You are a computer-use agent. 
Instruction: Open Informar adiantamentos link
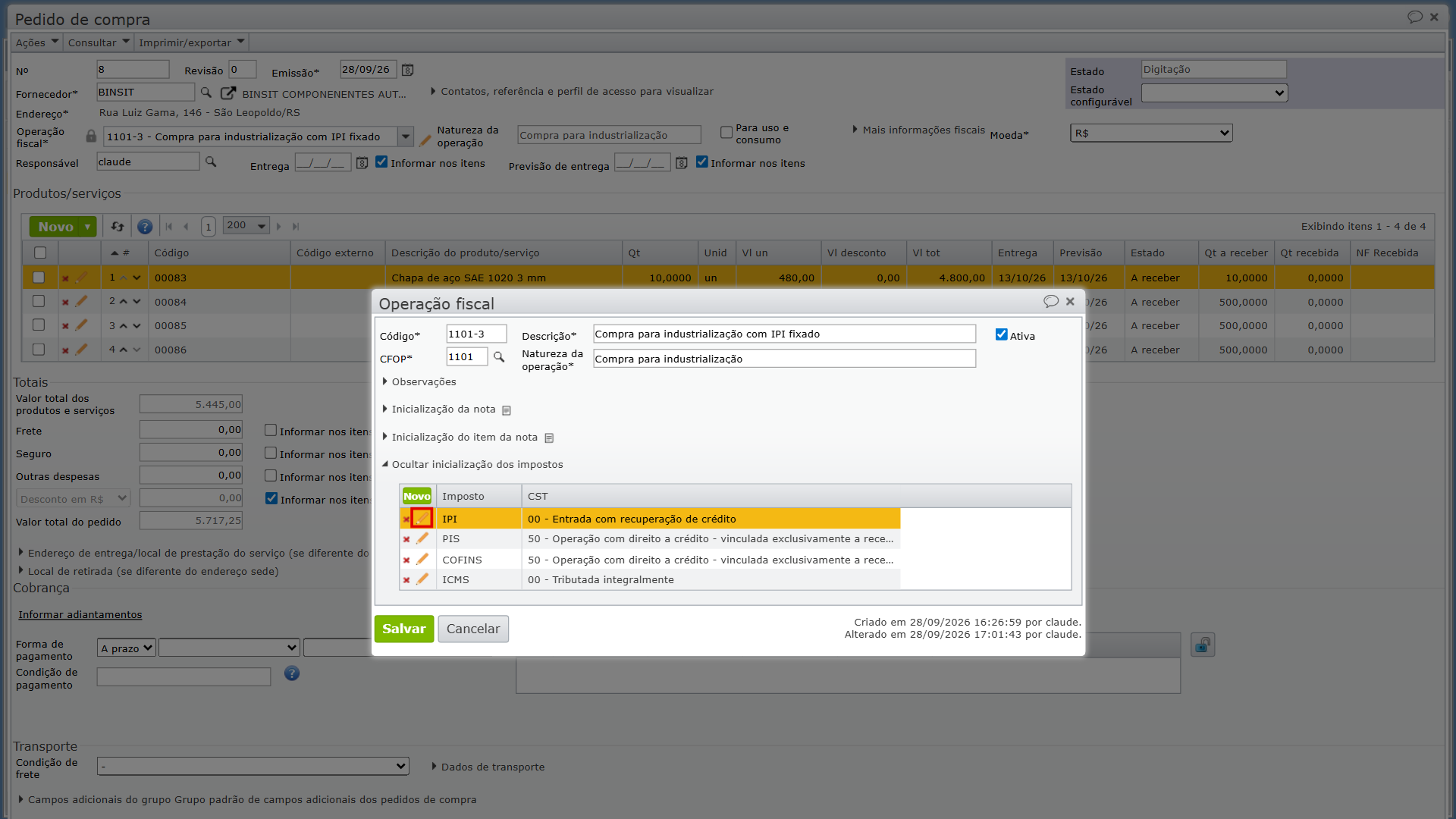coord(80,615)
